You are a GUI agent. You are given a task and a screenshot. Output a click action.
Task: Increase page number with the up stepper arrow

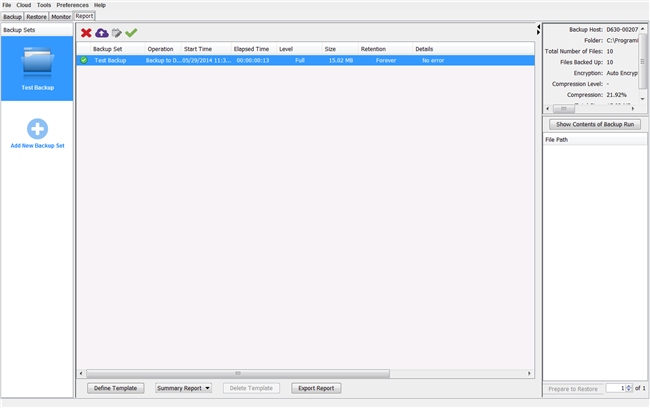[629, 386]
